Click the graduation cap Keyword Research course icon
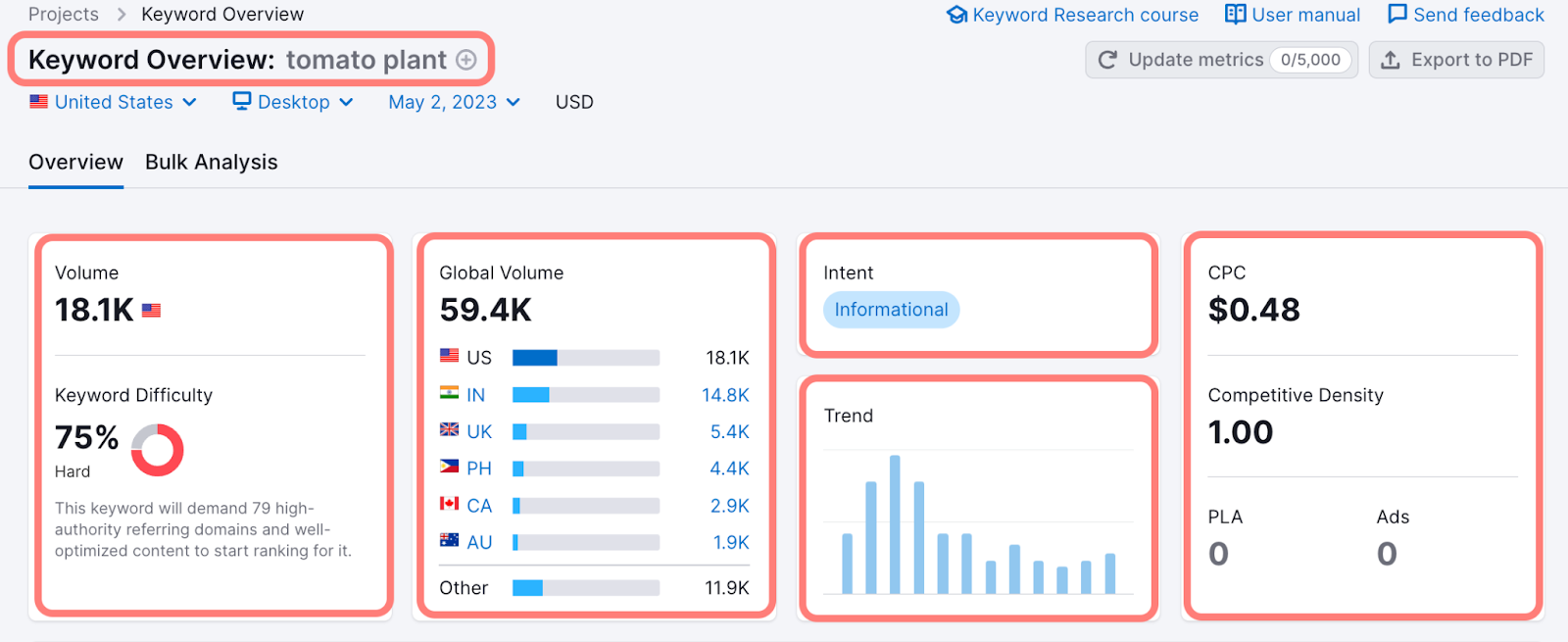Image resolution: width=1568 pixels, height=642 pixels. click(x=956, y=15)
